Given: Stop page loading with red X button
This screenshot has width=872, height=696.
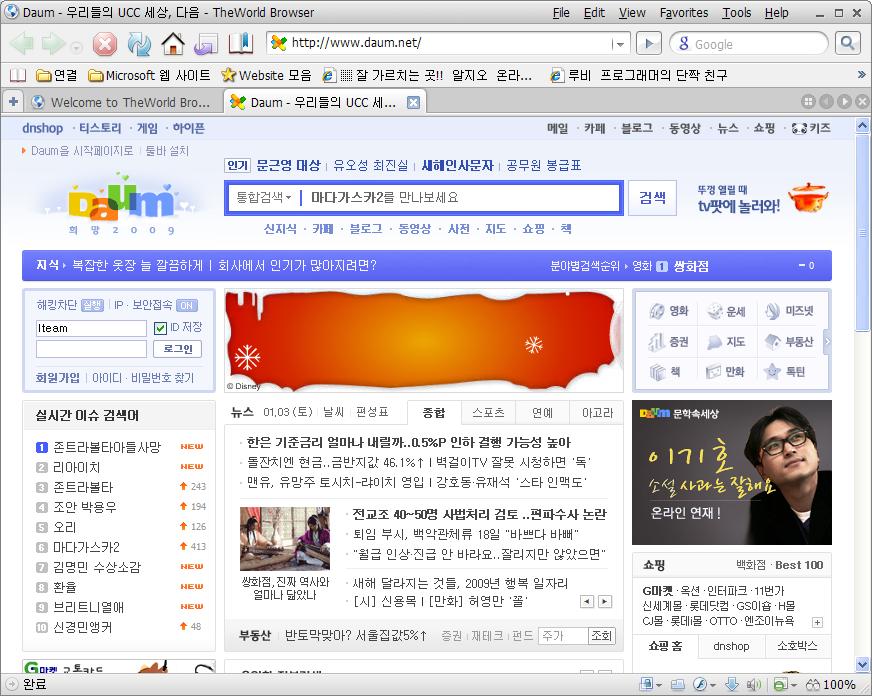Looking at the screenshot, I should [104, 44].
